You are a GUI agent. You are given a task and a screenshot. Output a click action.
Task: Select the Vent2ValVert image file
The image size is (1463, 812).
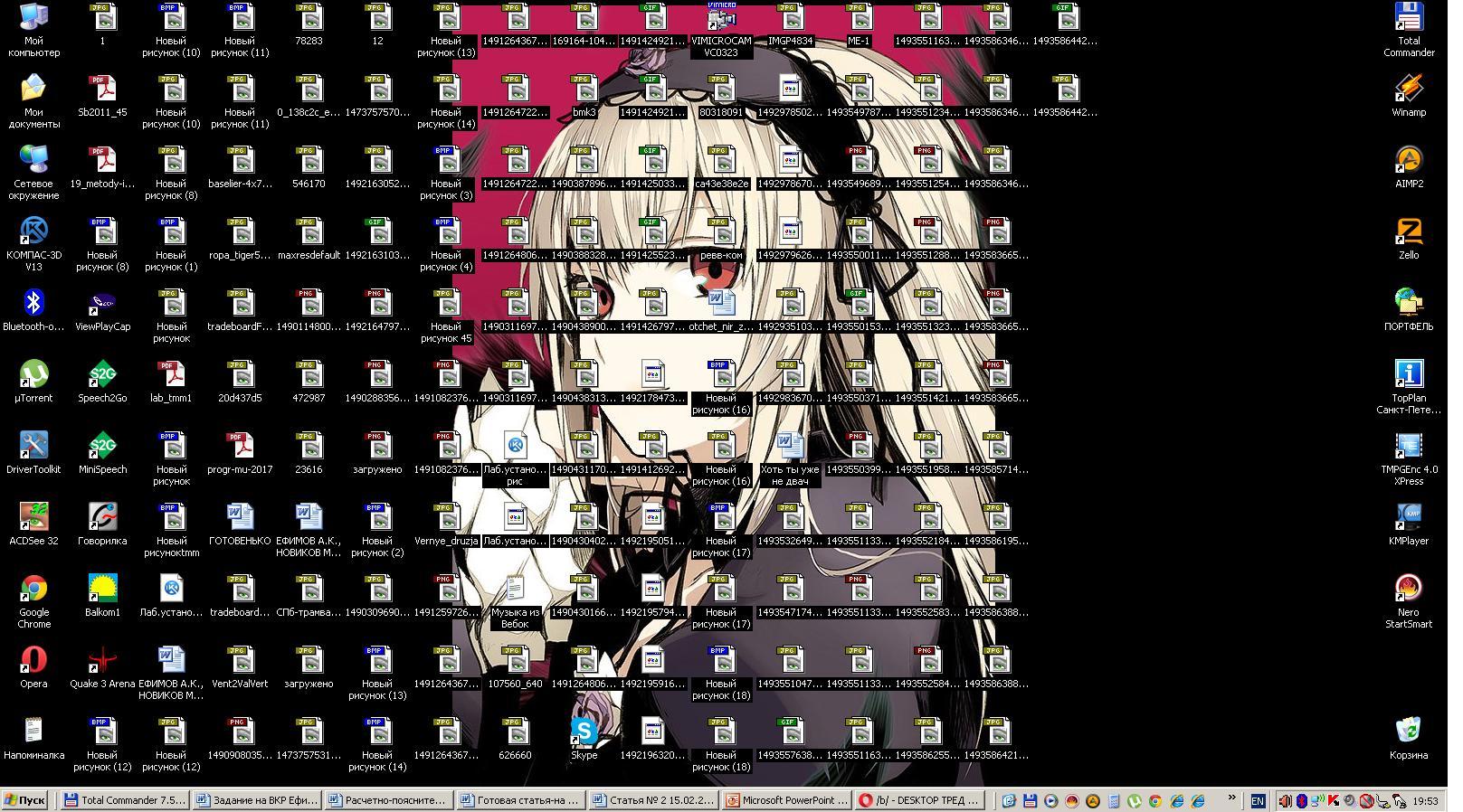(x=240, y=667)
